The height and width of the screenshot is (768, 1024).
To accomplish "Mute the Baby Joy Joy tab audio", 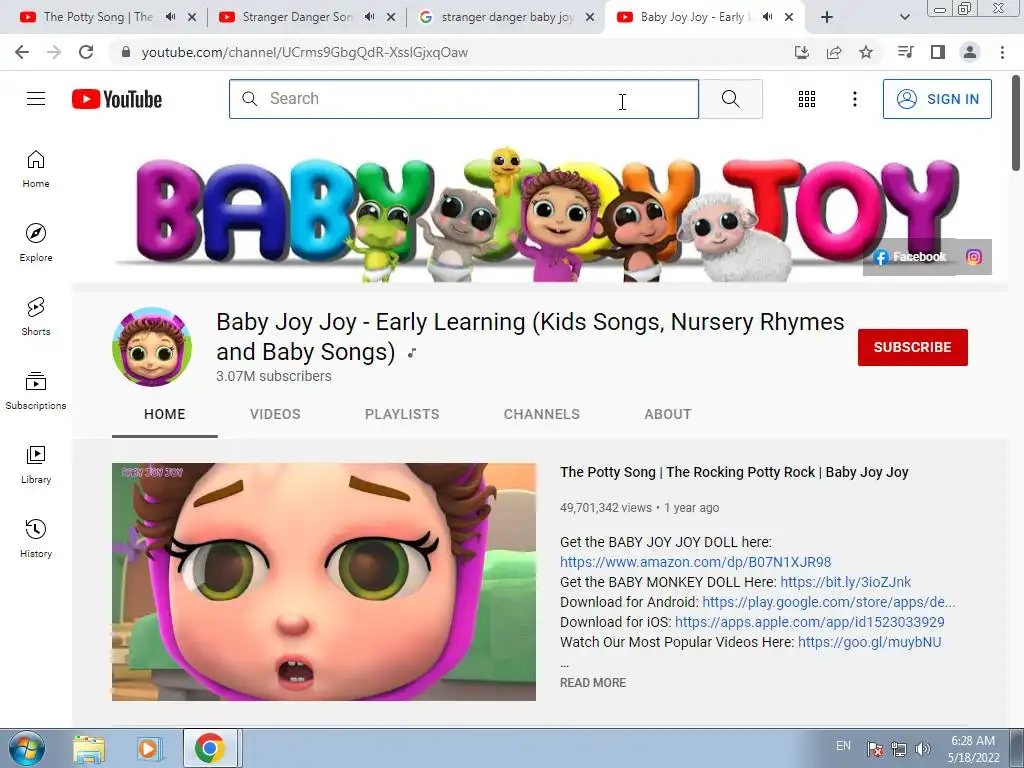I will pos(768,17).
